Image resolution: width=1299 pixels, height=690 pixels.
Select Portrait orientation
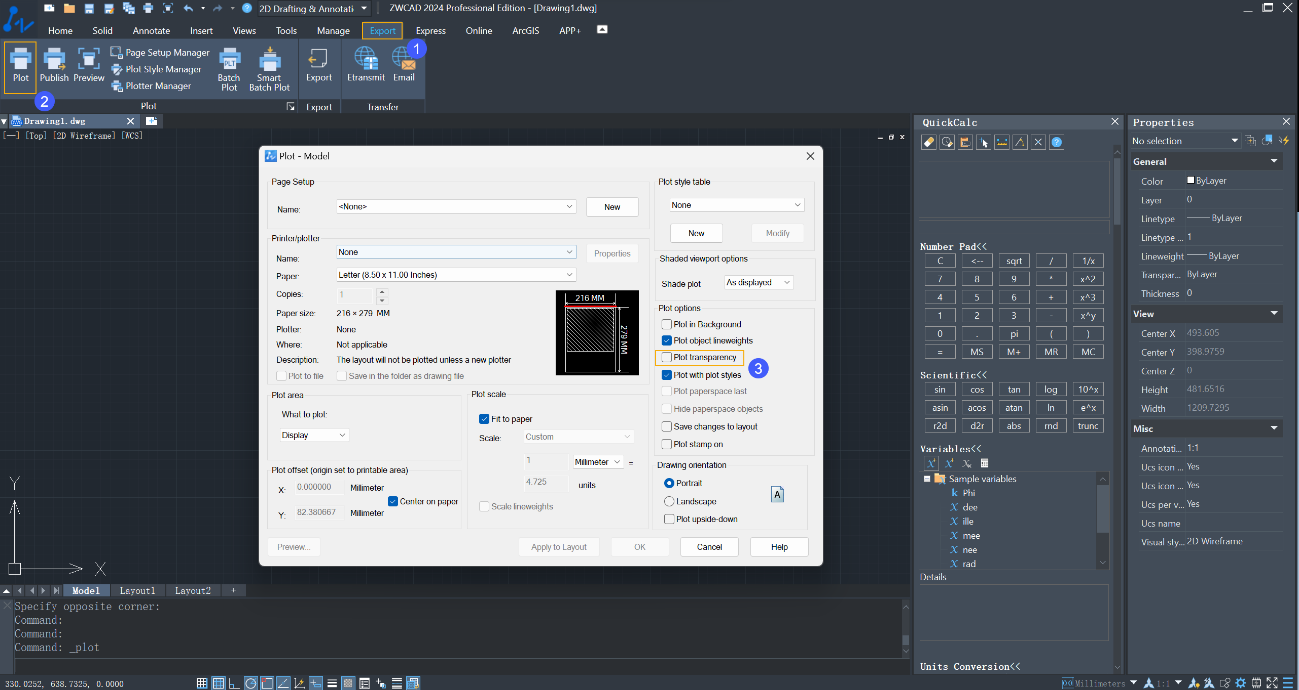(669, 483)
